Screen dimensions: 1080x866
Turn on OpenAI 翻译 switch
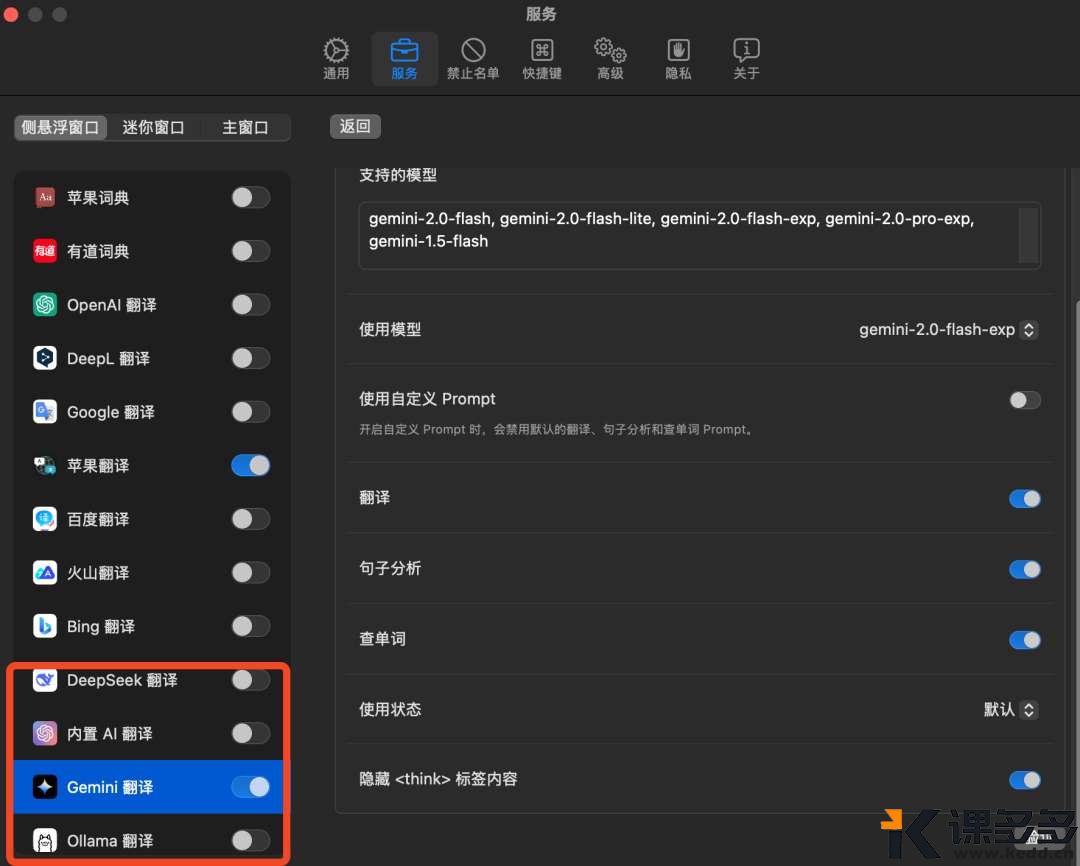coord(251,305)
